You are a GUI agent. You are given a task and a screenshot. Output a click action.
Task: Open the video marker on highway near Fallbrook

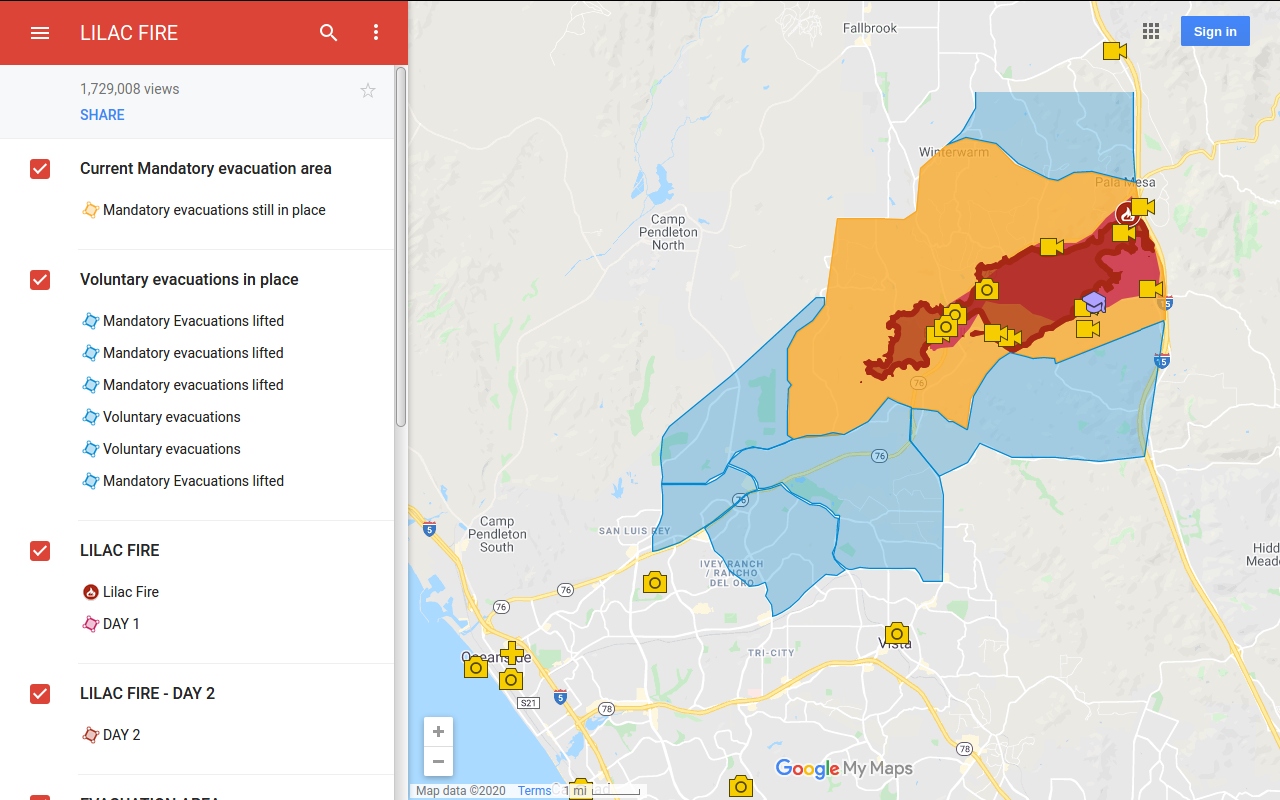1115,51
